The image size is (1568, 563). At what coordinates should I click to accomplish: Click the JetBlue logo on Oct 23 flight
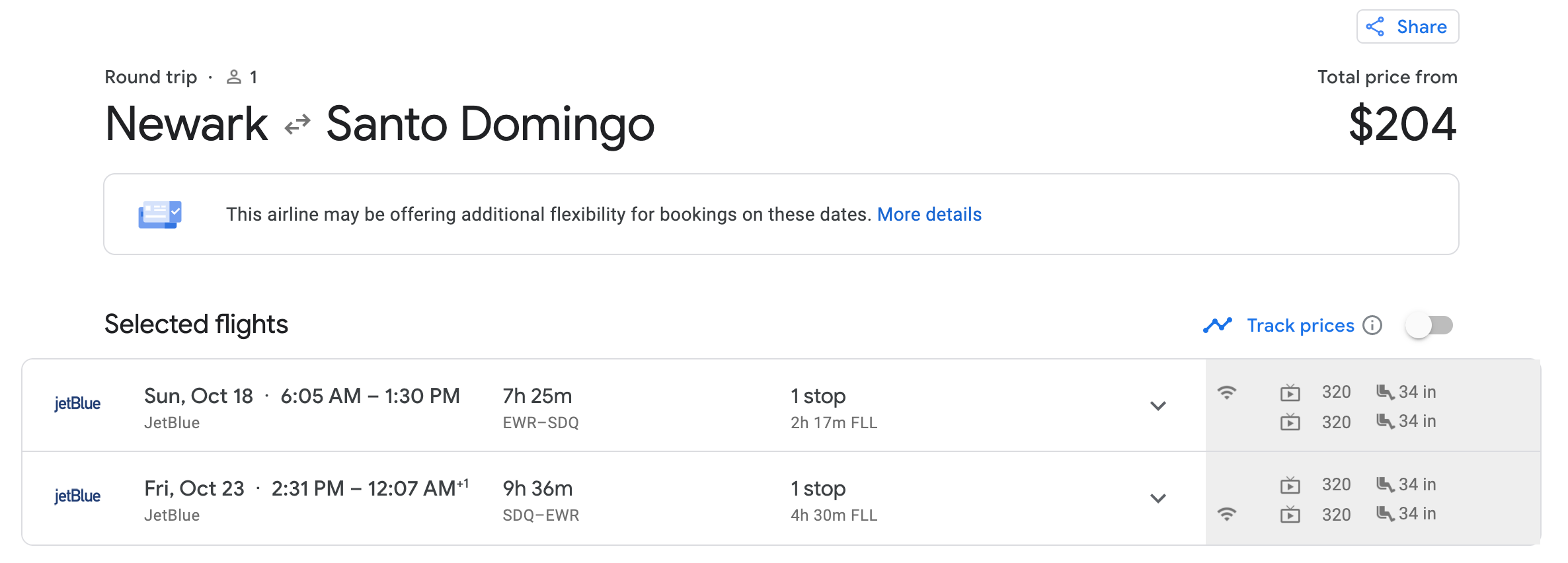tap(77, 496)
